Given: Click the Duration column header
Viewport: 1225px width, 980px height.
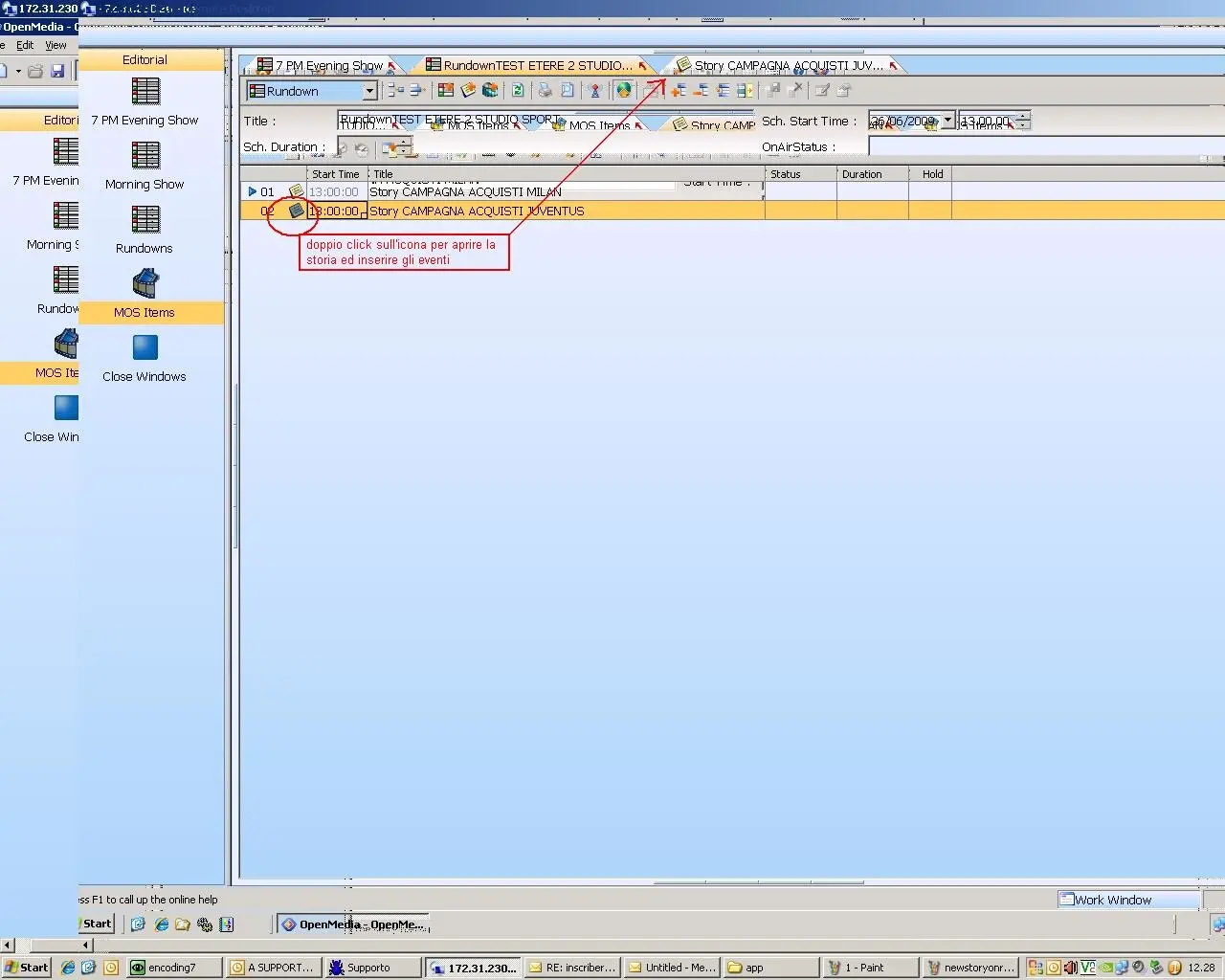Looking at the screenshot, I should coord(861,174).
